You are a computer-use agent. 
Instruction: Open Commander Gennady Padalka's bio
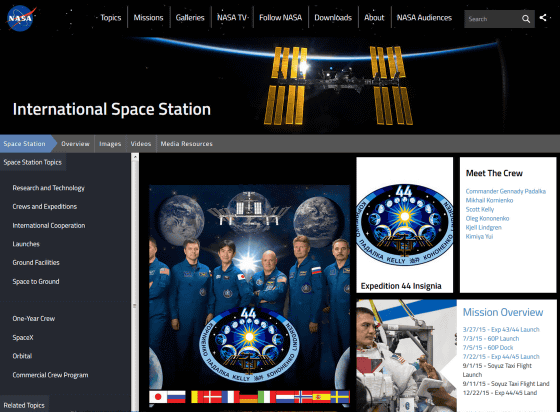(506, 191)
